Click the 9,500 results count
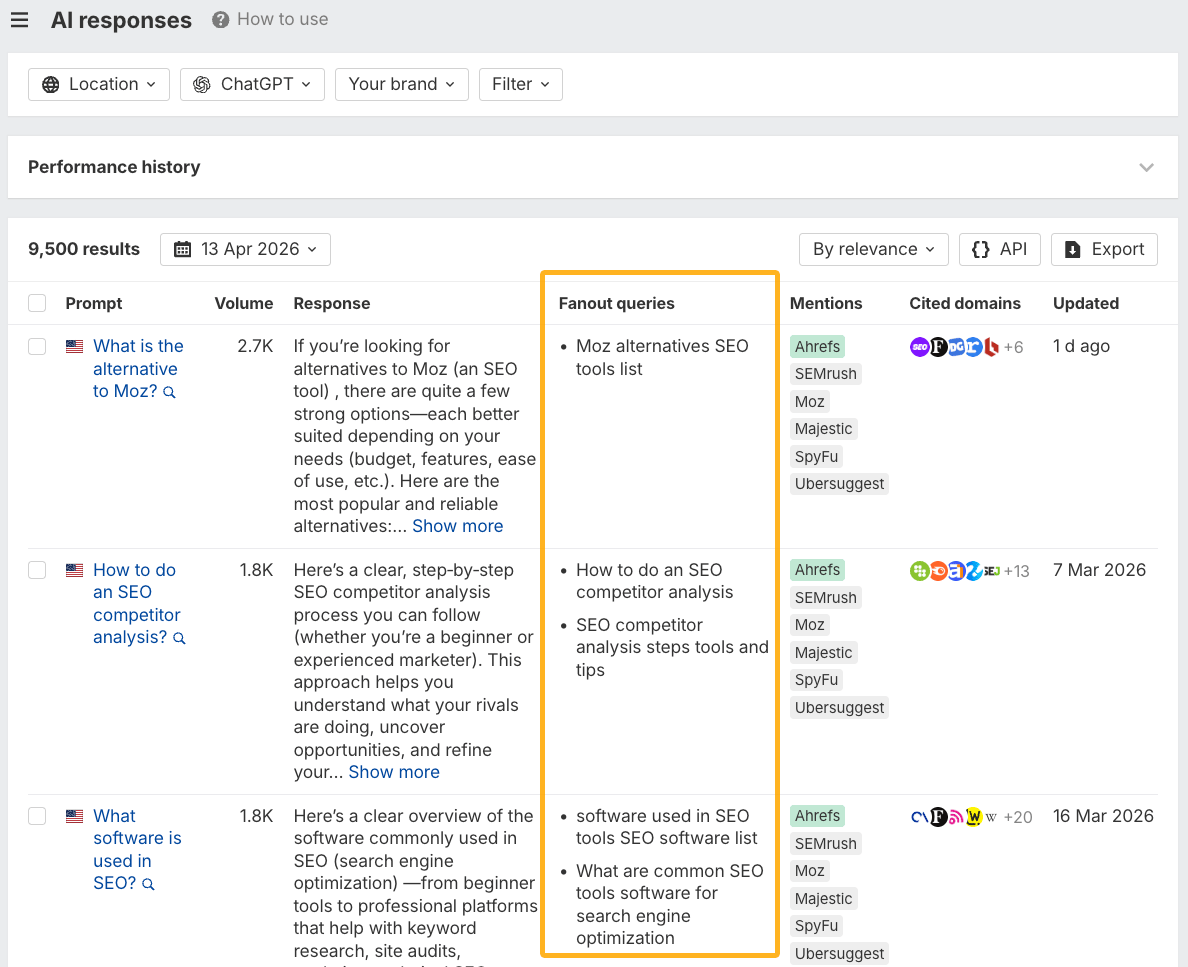Viewport: 1188px width, 967px height. [x=84, y=249]
